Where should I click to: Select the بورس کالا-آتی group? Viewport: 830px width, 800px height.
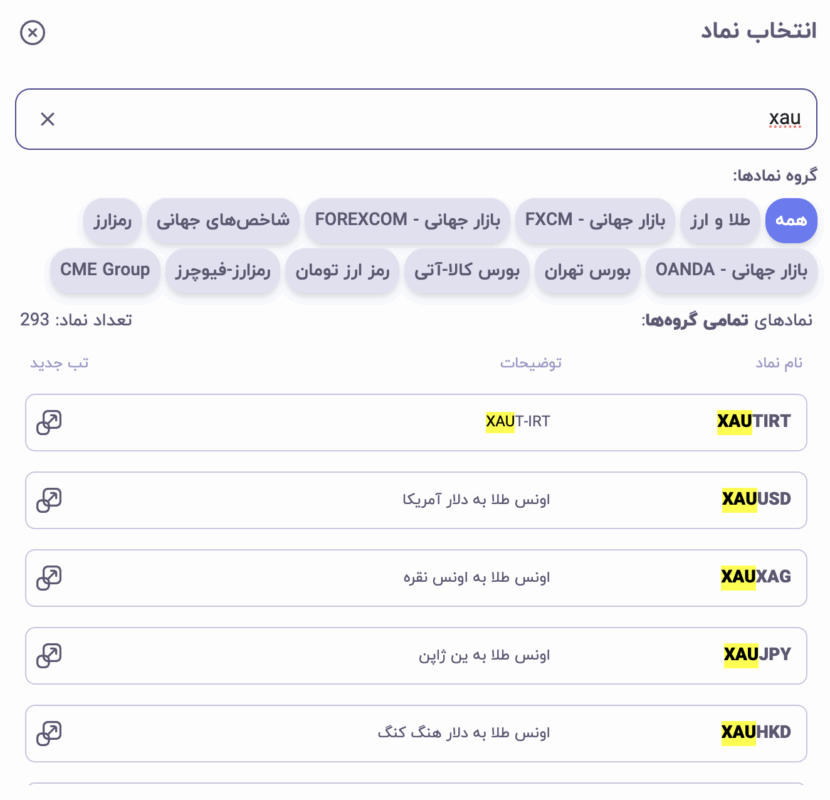(x=466, y=270)
